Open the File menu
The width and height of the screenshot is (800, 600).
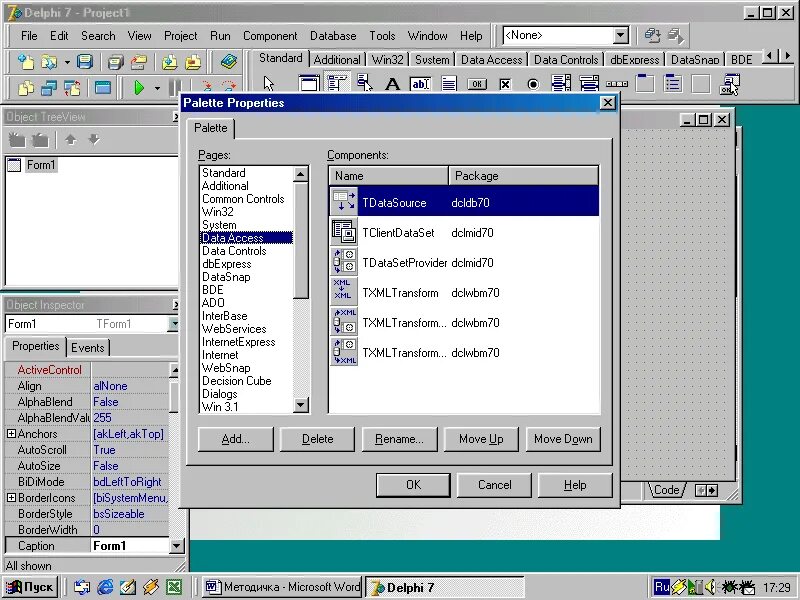pyautogui.click(x=29, y=36)
